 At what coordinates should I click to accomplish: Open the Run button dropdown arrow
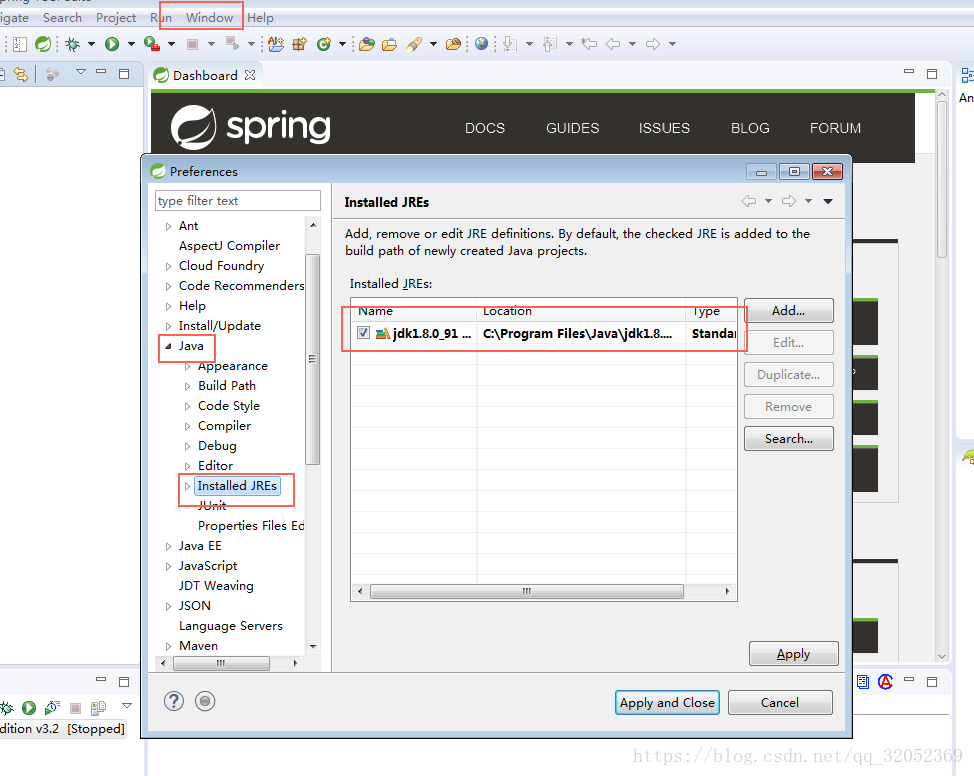(x=131, y=44)
